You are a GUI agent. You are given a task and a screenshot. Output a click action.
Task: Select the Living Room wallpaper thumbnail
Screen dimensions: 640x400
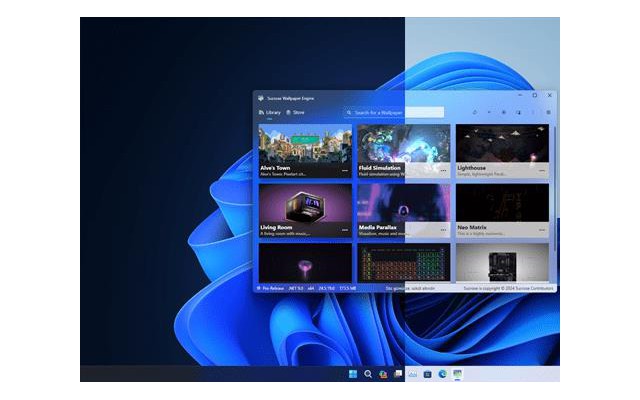(305, 211)
